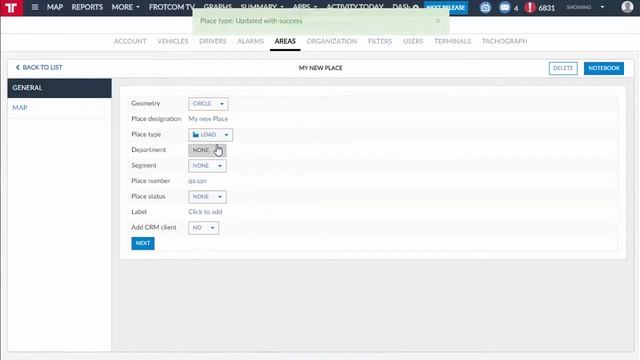
Task: Switch to the TACHOGRAPH tab
Action: pos(504,41)
